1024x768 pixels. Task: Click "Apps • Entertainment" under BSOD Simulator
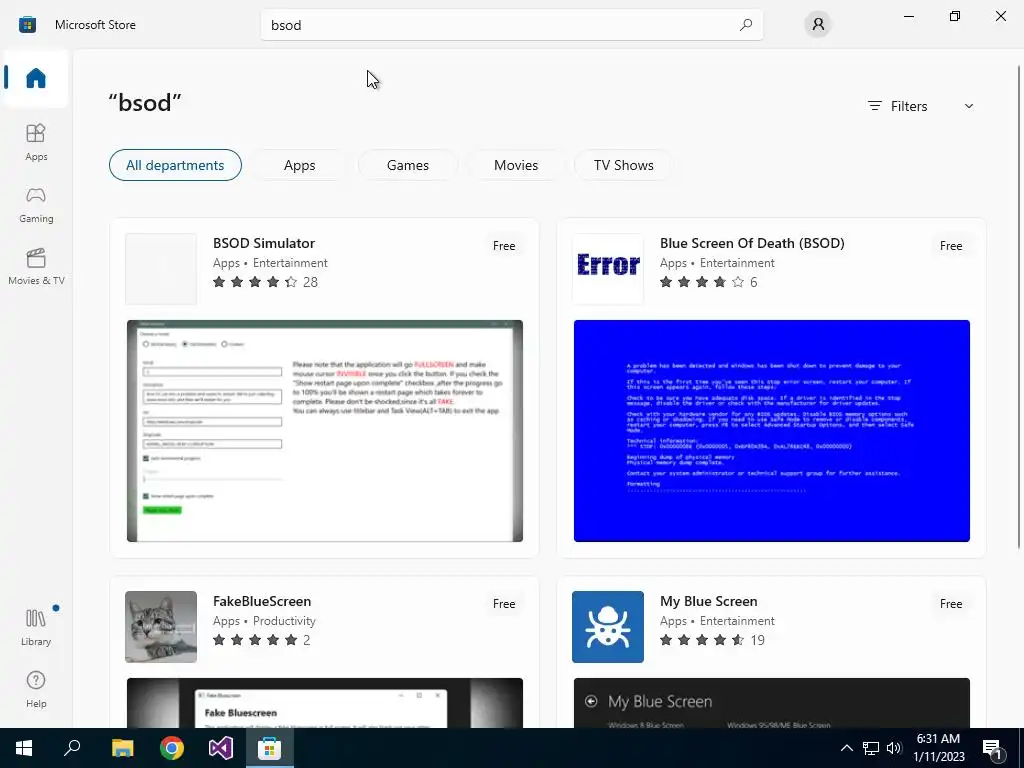coord(270,263)
